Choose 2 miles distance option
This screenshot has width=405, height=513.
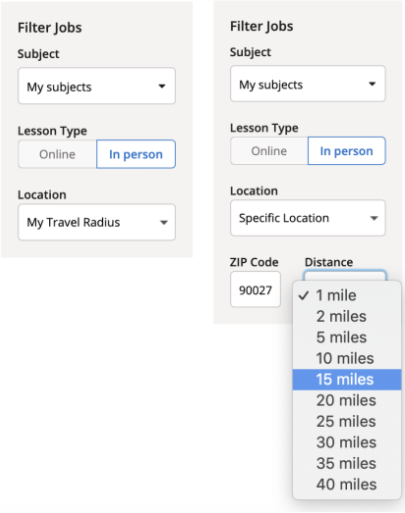(x=347, y=316)
